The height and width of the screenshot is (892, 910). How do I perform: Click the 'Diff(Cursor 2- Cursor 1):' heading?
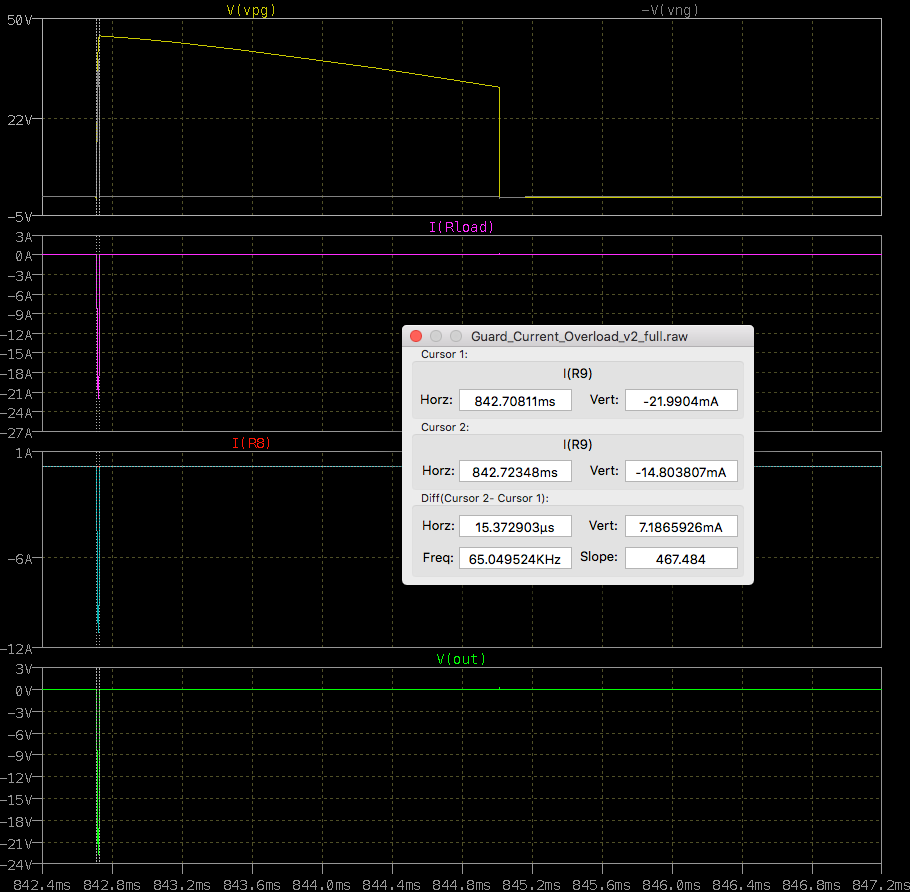[x=485, y=498]
